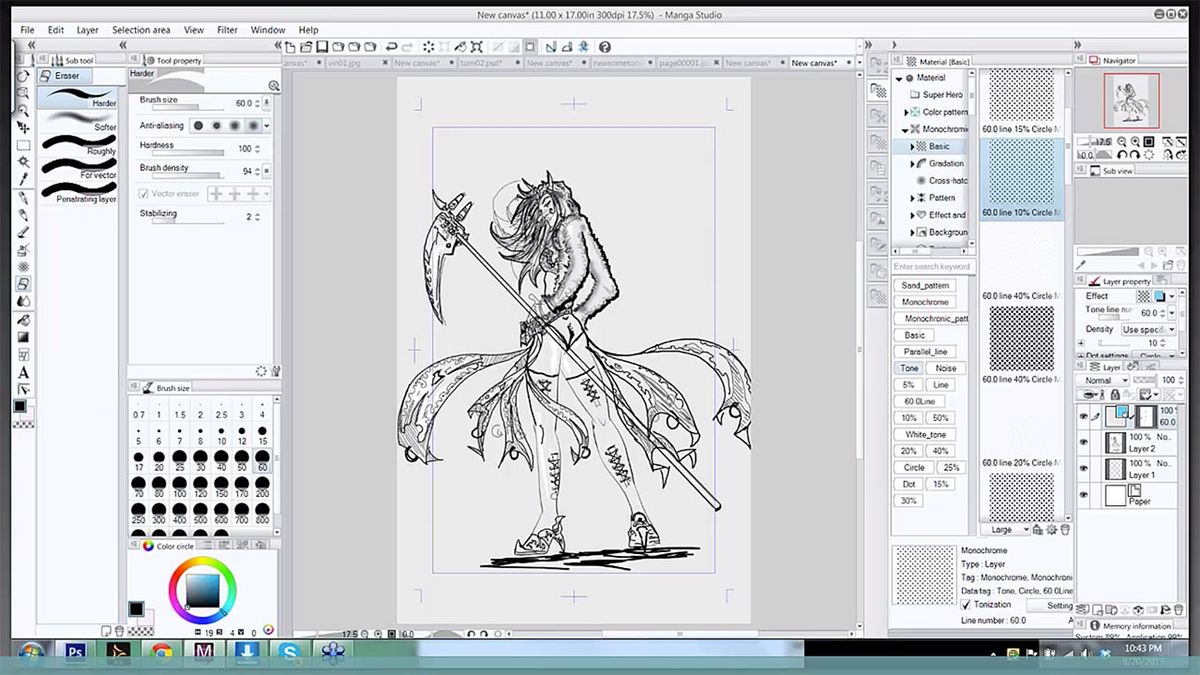Open the Filter menu

(x=227, y=30)
